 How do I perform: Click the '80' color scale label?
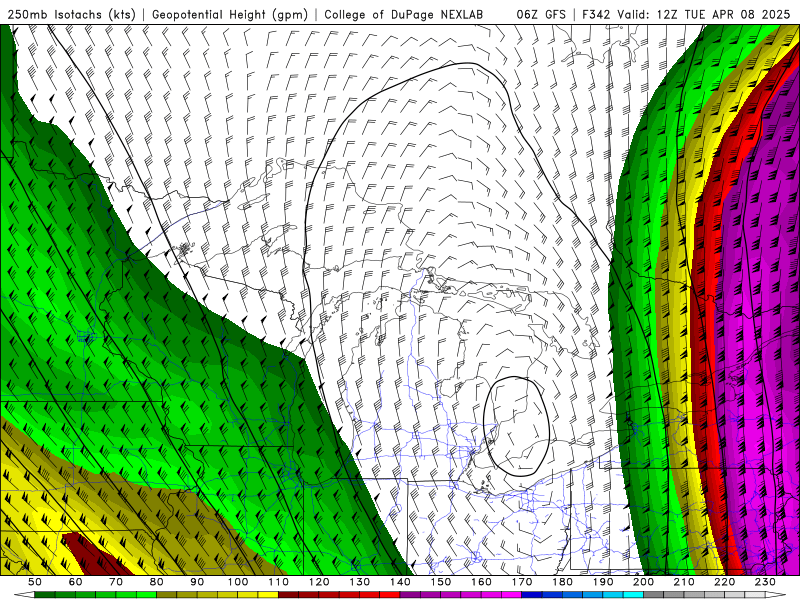[x=157, y=582]
